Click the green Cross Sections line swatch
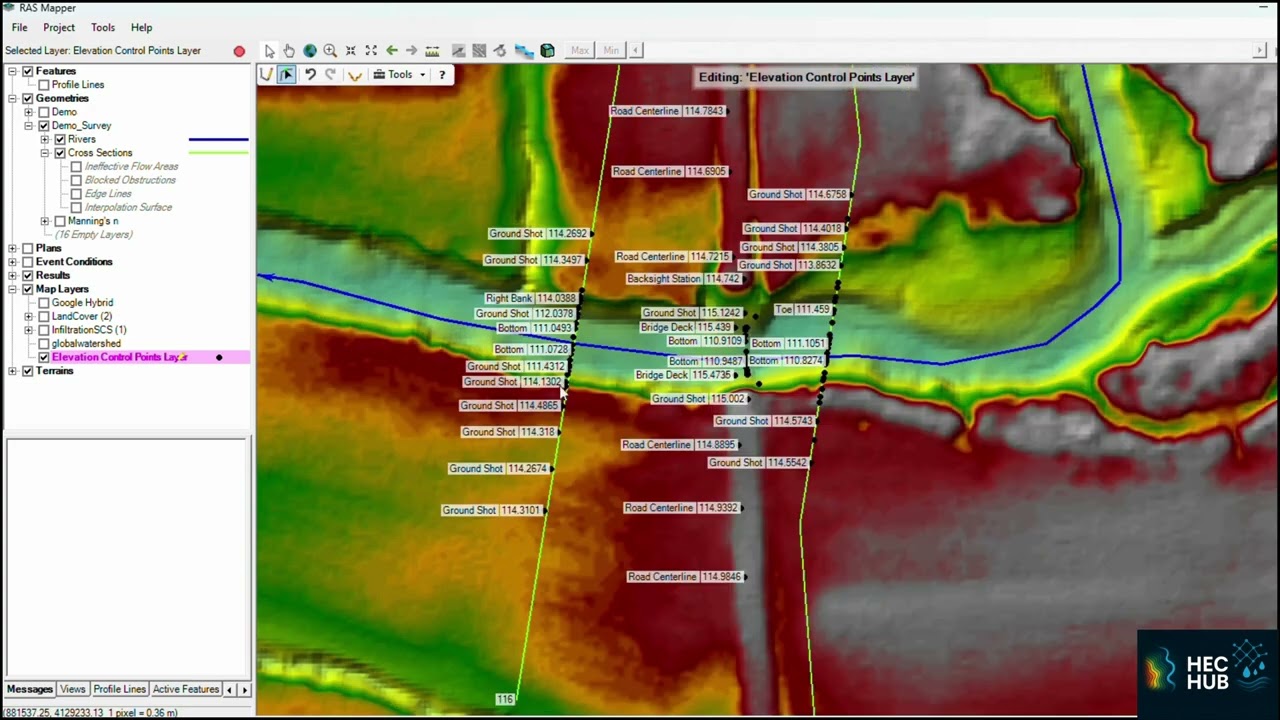 pos(218,153)
